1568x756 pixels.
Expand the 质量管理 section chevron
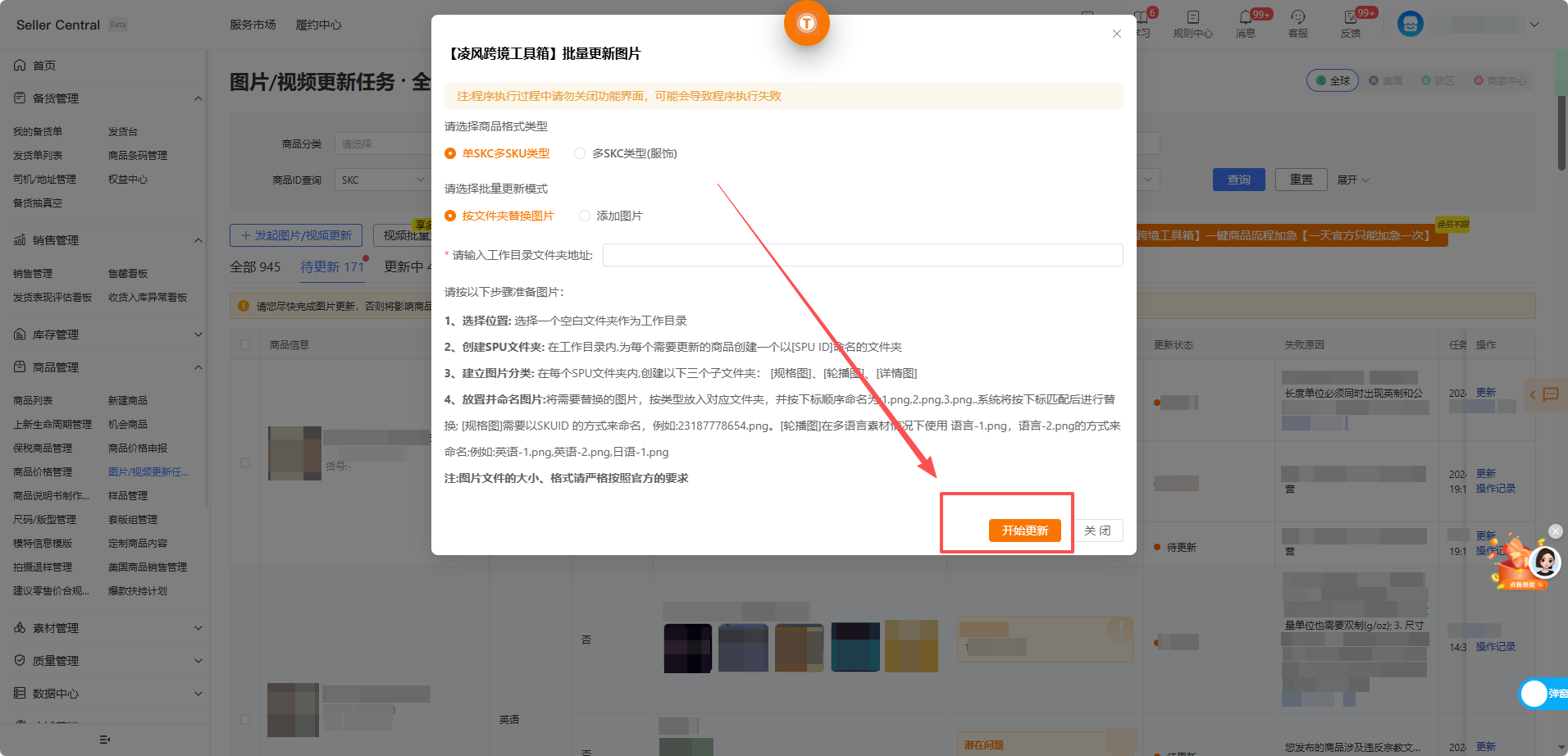[198, 661]
